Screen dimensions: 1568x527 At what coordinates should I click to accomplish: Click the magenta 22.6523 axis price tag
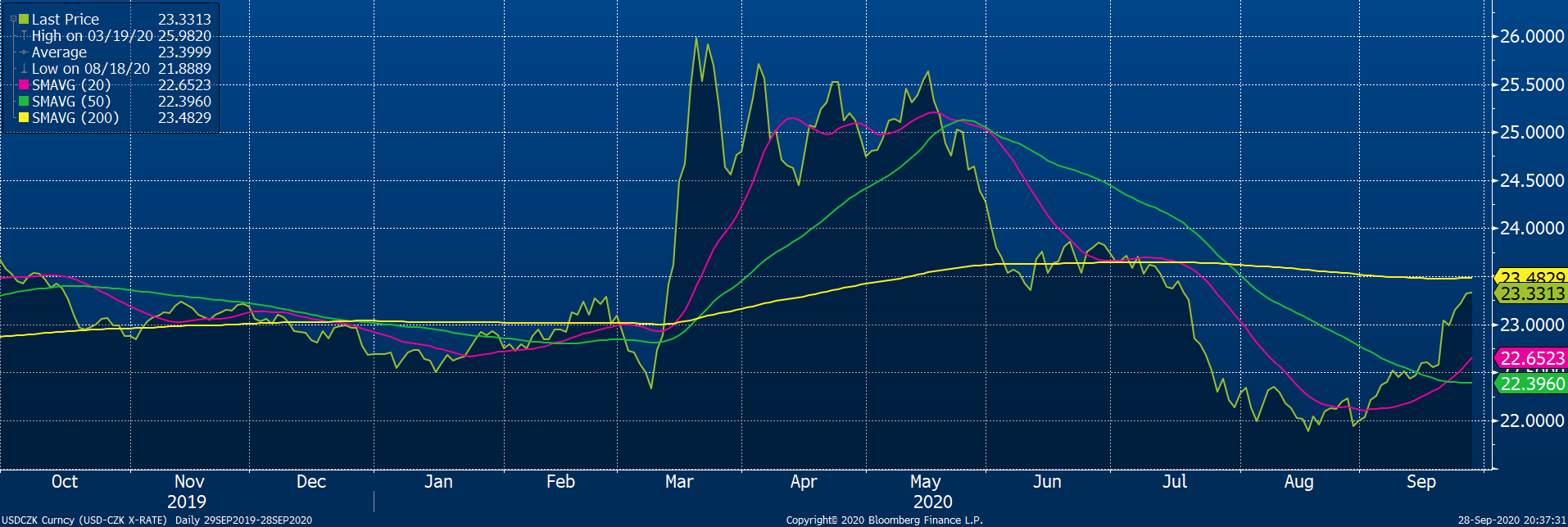tap(1532, 358)
